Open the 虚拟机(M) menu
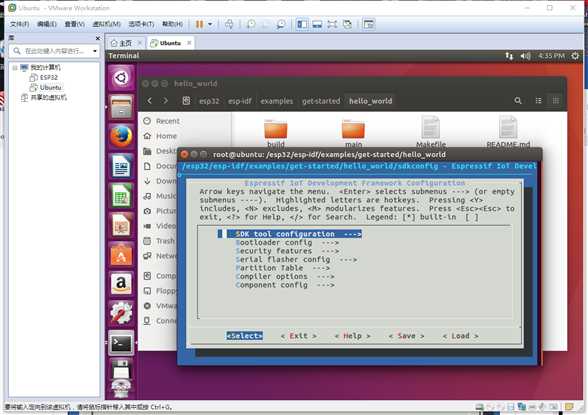 (106, 24)
